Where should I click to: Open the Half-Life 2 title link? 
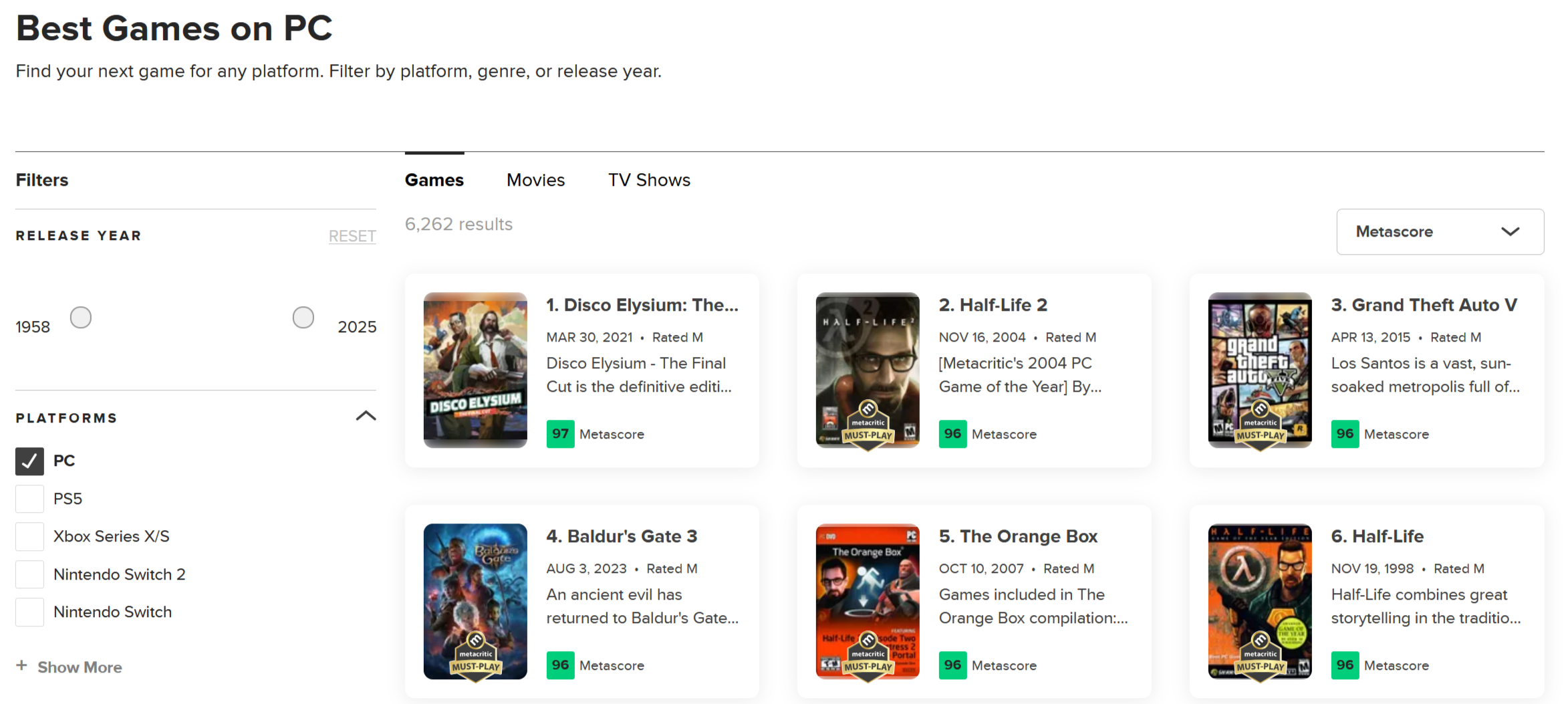coord(993,305)
